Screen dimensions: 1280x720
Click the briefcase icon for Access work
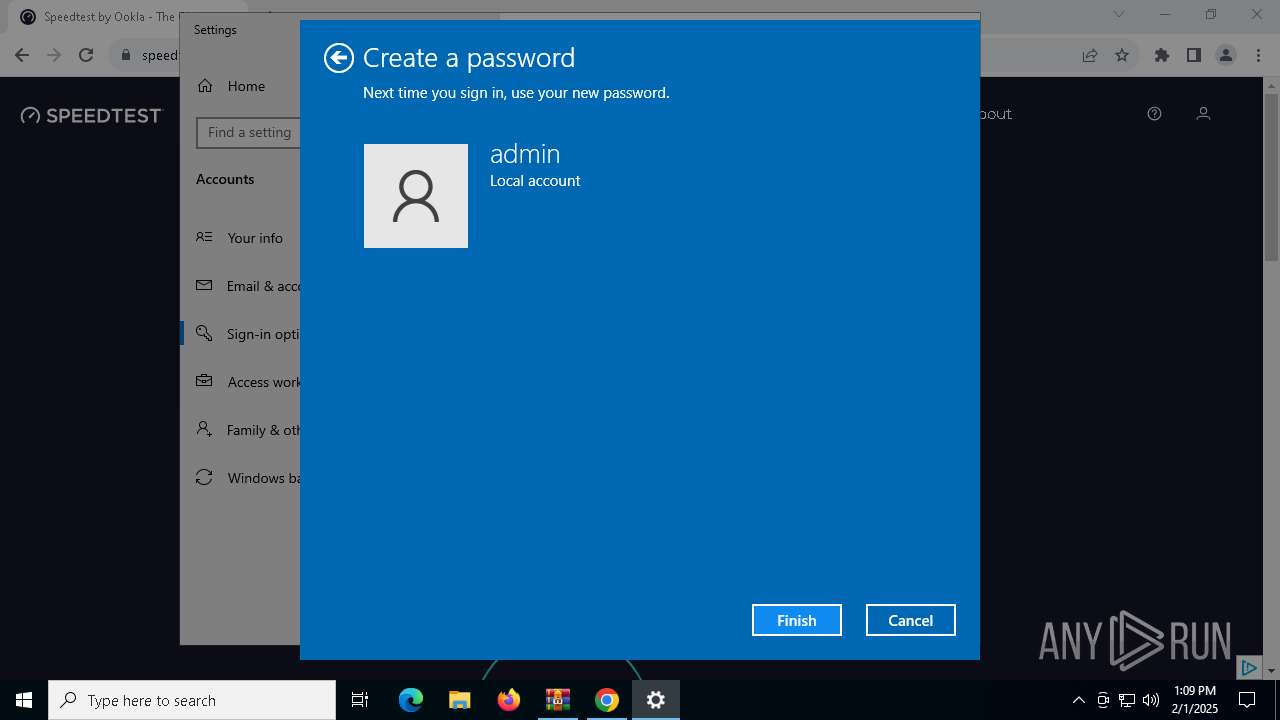coord(204,381)
